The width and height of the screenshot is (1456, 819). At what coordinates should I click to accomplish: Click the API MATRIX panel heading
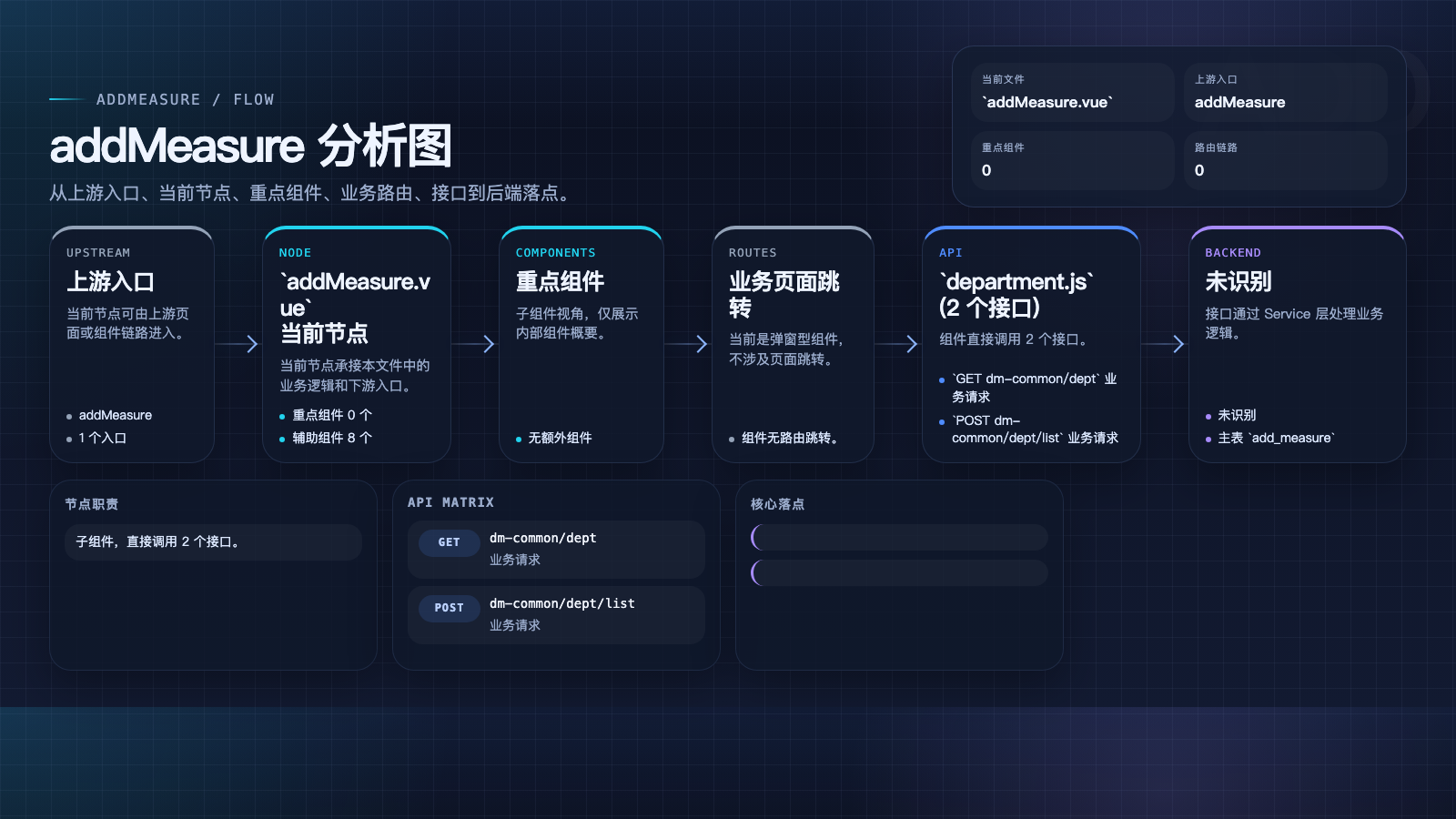tap(451, 502)
